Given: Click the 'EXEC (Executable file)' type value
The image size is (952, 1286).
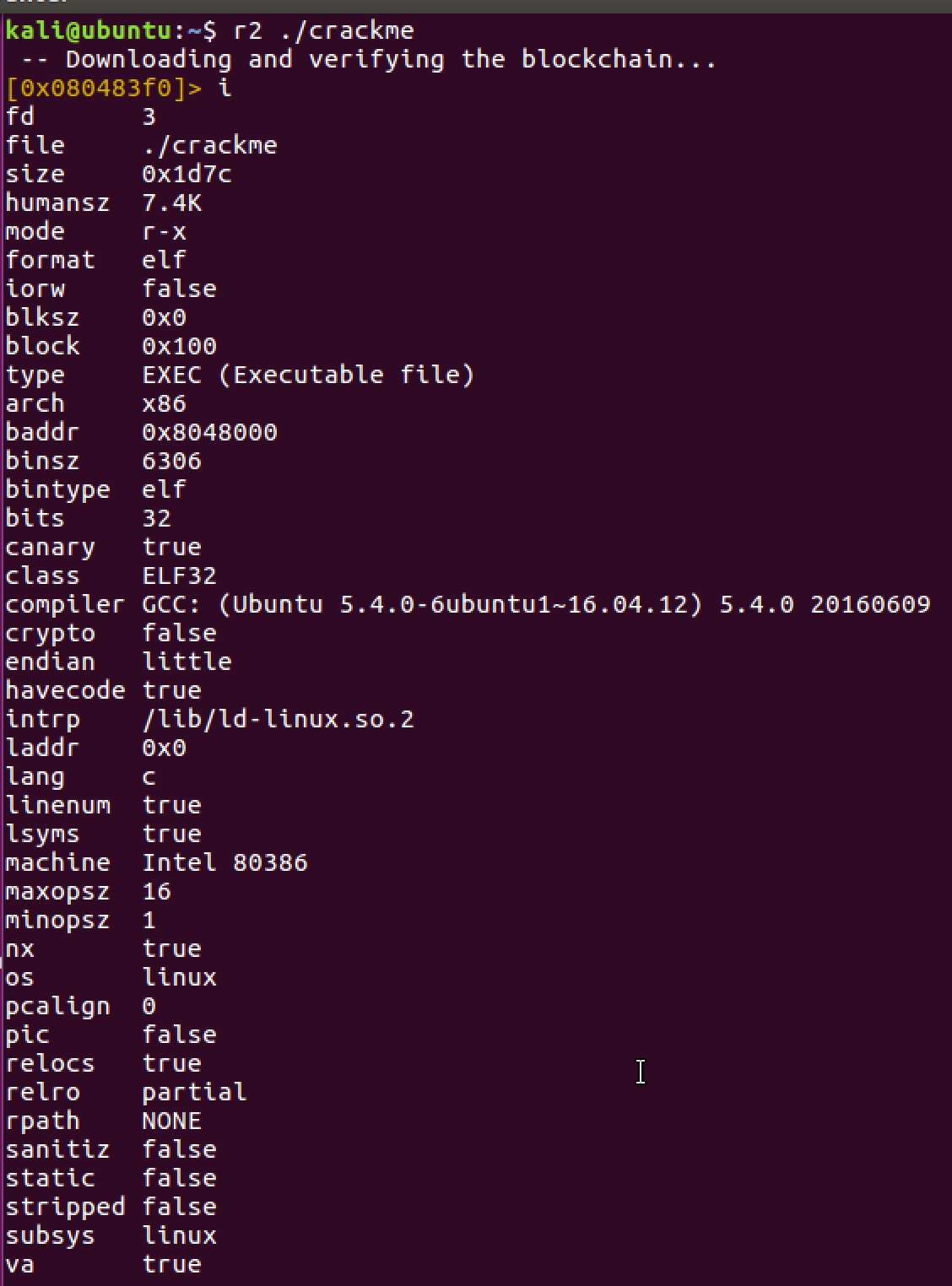Looking at the screenshot, I should coord(308,375).
